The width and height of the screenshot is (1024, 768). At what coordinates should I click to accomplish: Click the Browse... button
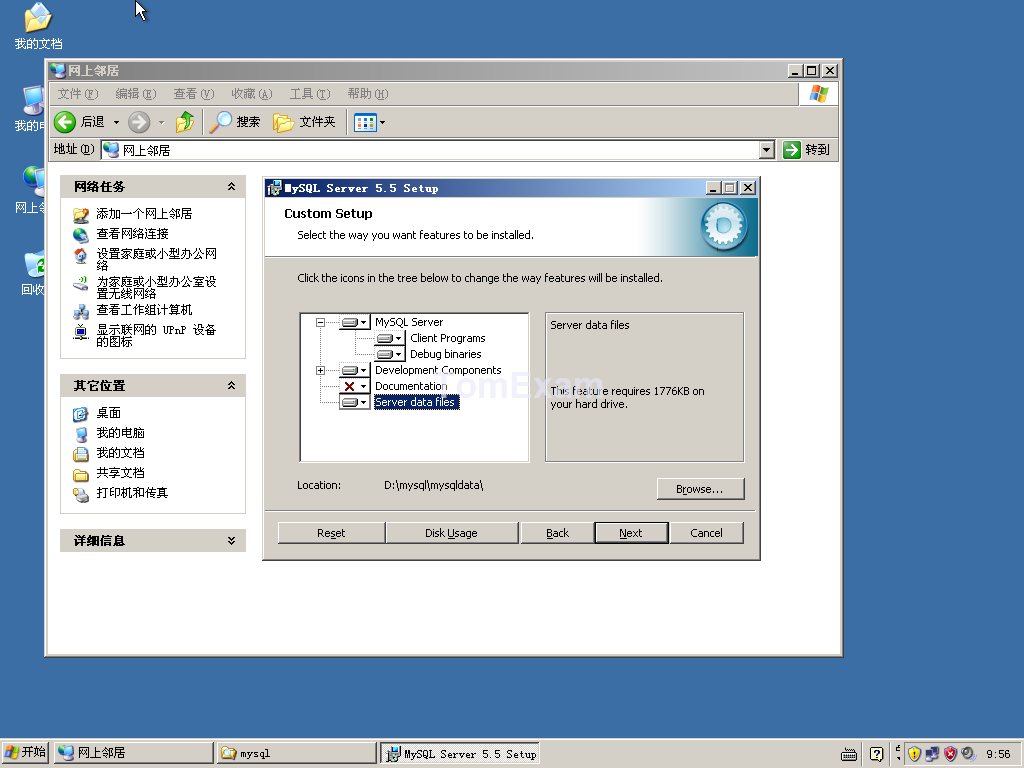700,489
